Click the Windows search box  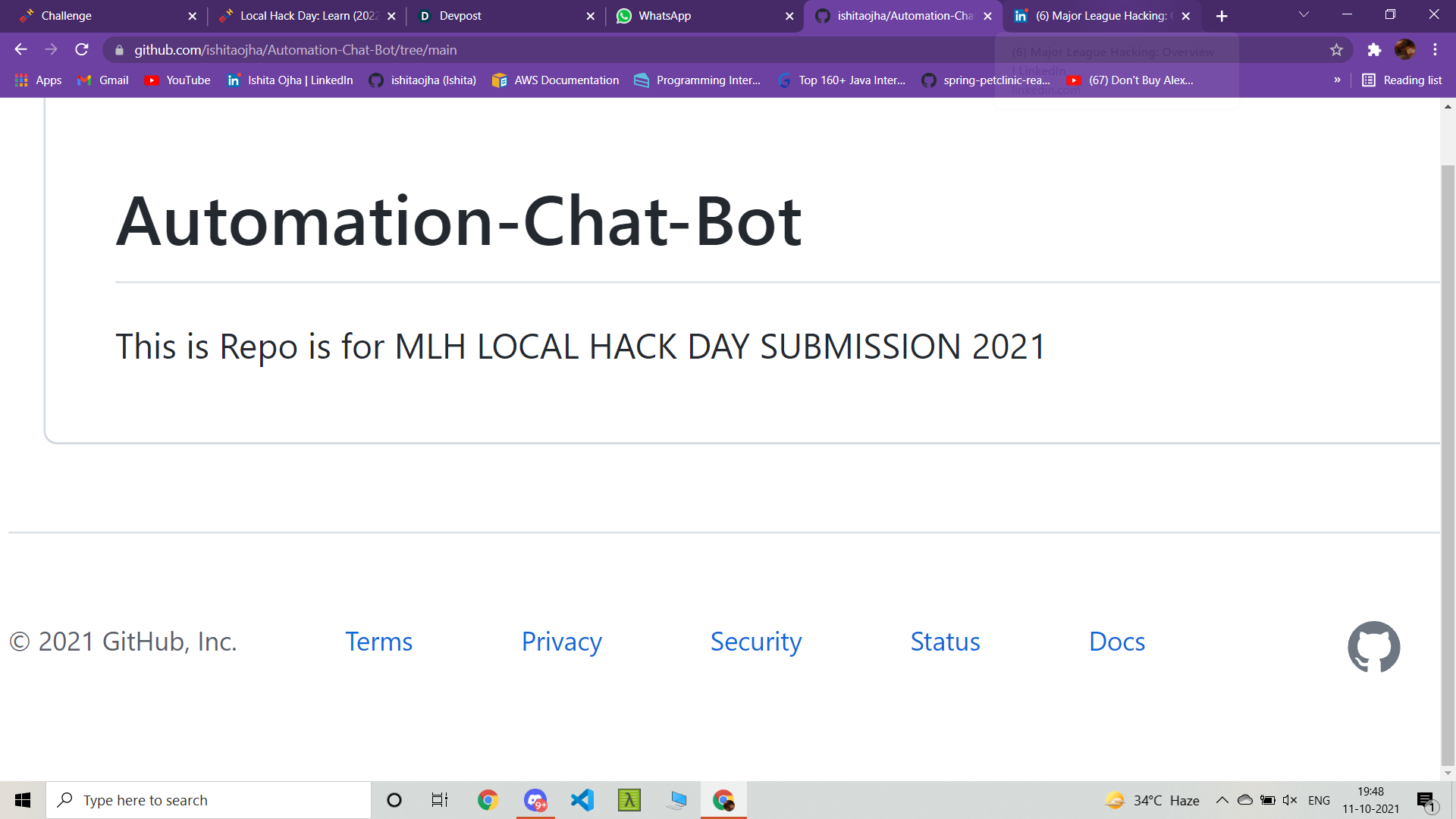pos(209,800)
